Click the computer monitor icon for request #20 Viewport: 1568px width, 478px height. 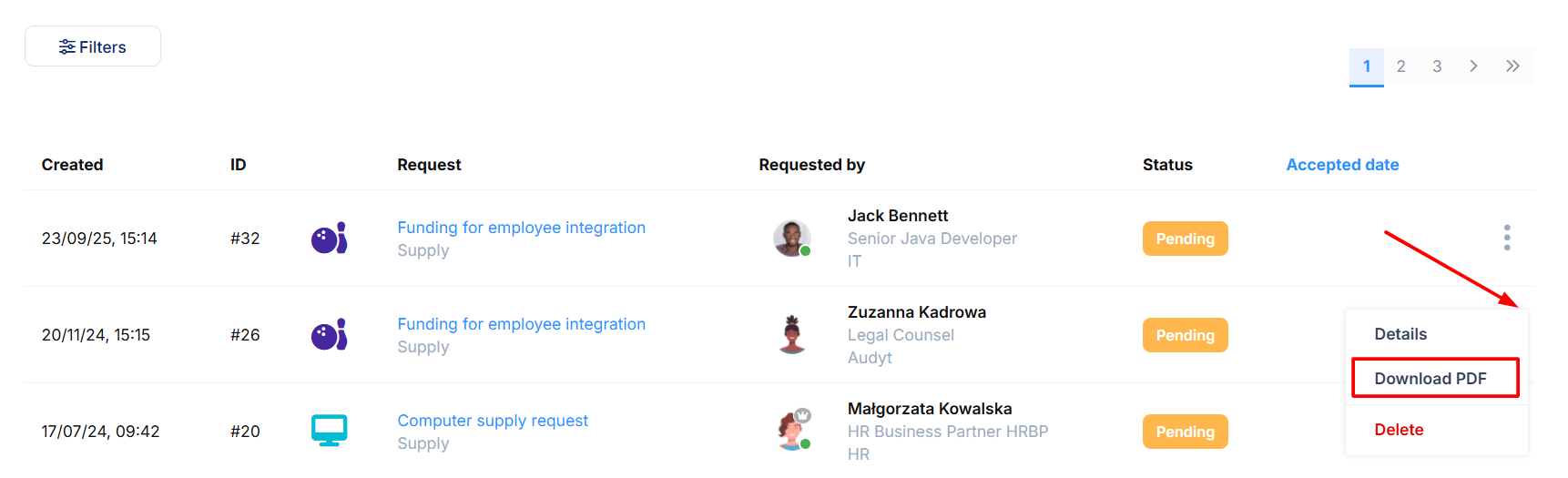pos(329,431)
